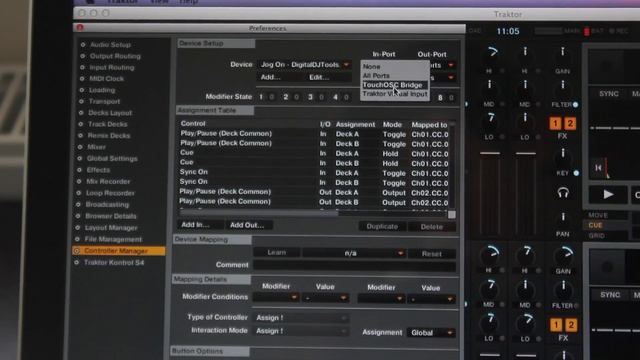
Task: Select the Play/Pause Out Deck A row
Action: [314, 192]
